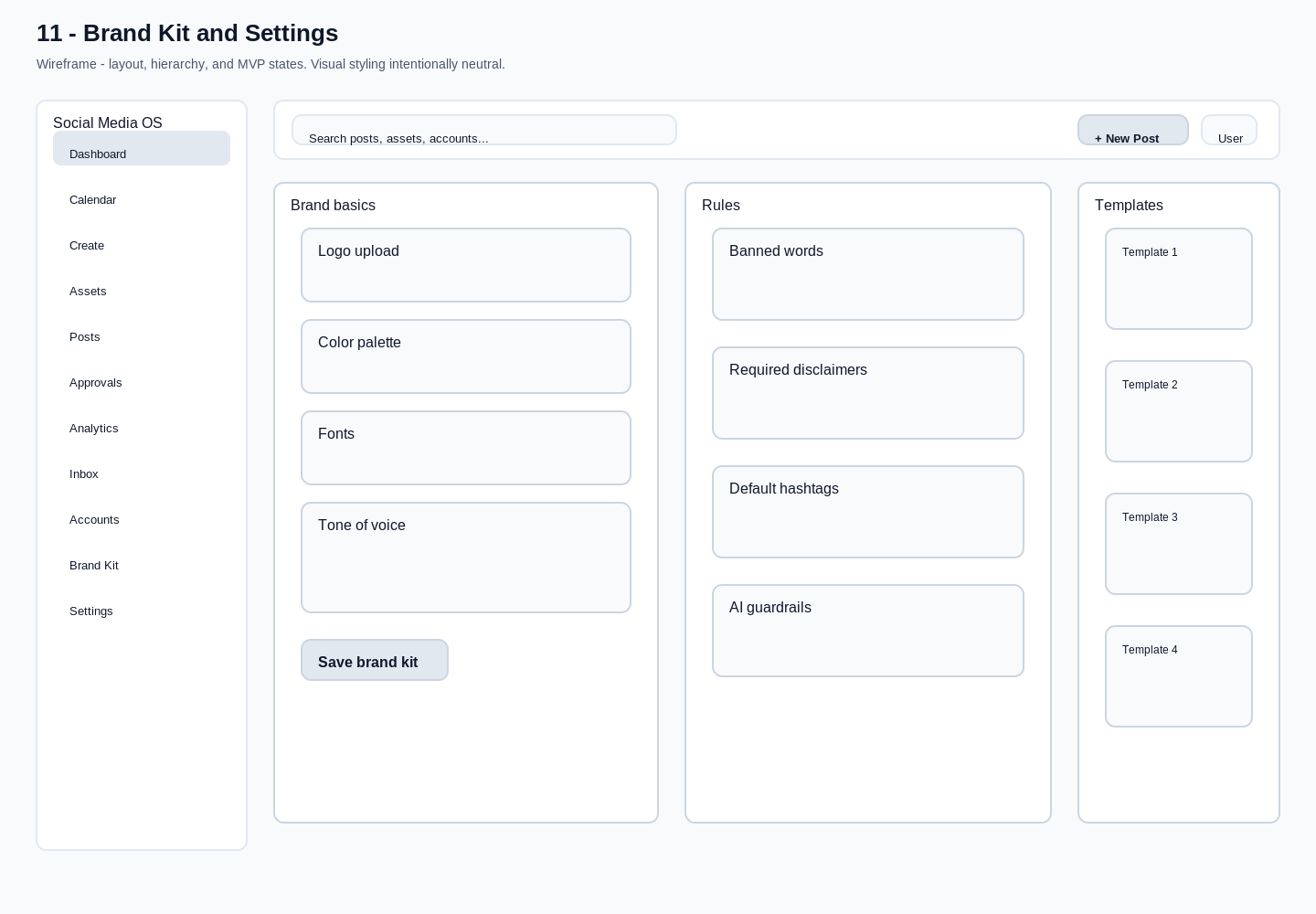Click the Default hashtags field

point(868,512)
